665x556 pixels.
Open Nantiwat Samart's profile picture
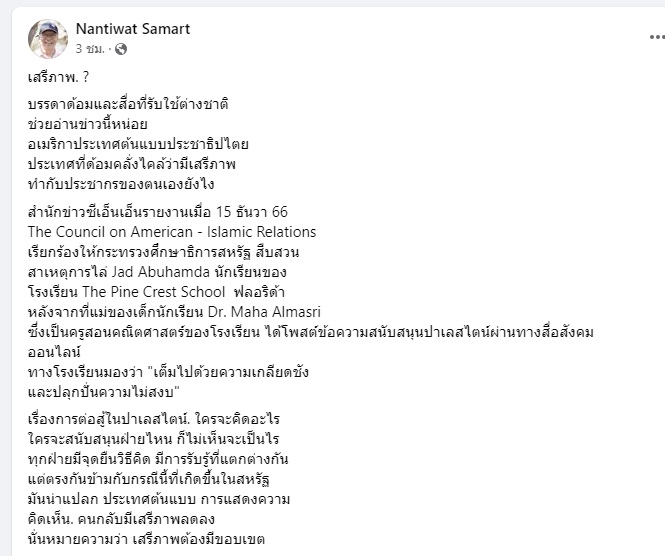pos(48,39)
